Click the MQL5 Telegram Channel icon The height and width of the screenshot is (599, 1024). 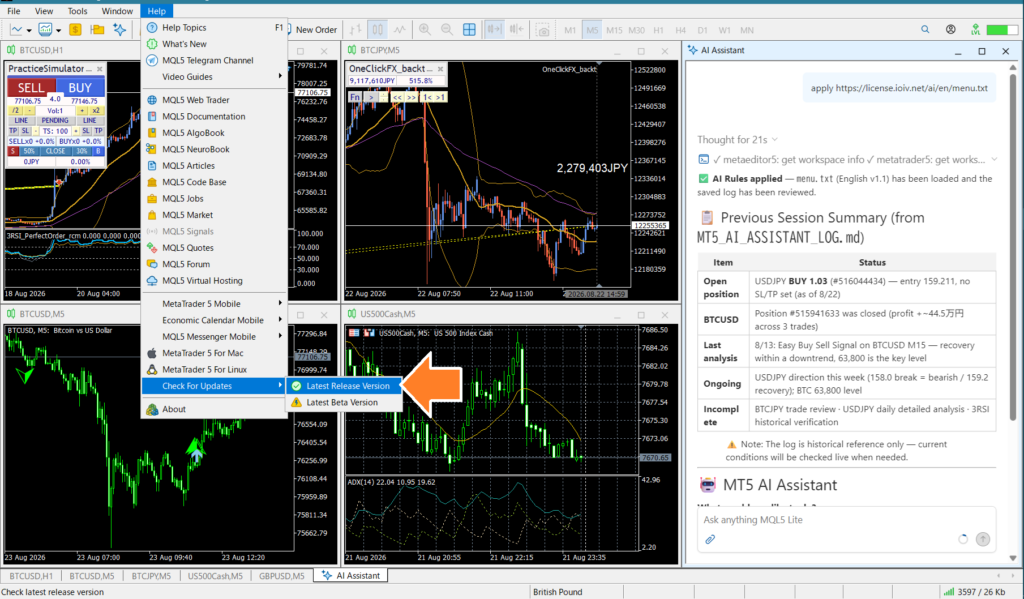click(152, 60)
